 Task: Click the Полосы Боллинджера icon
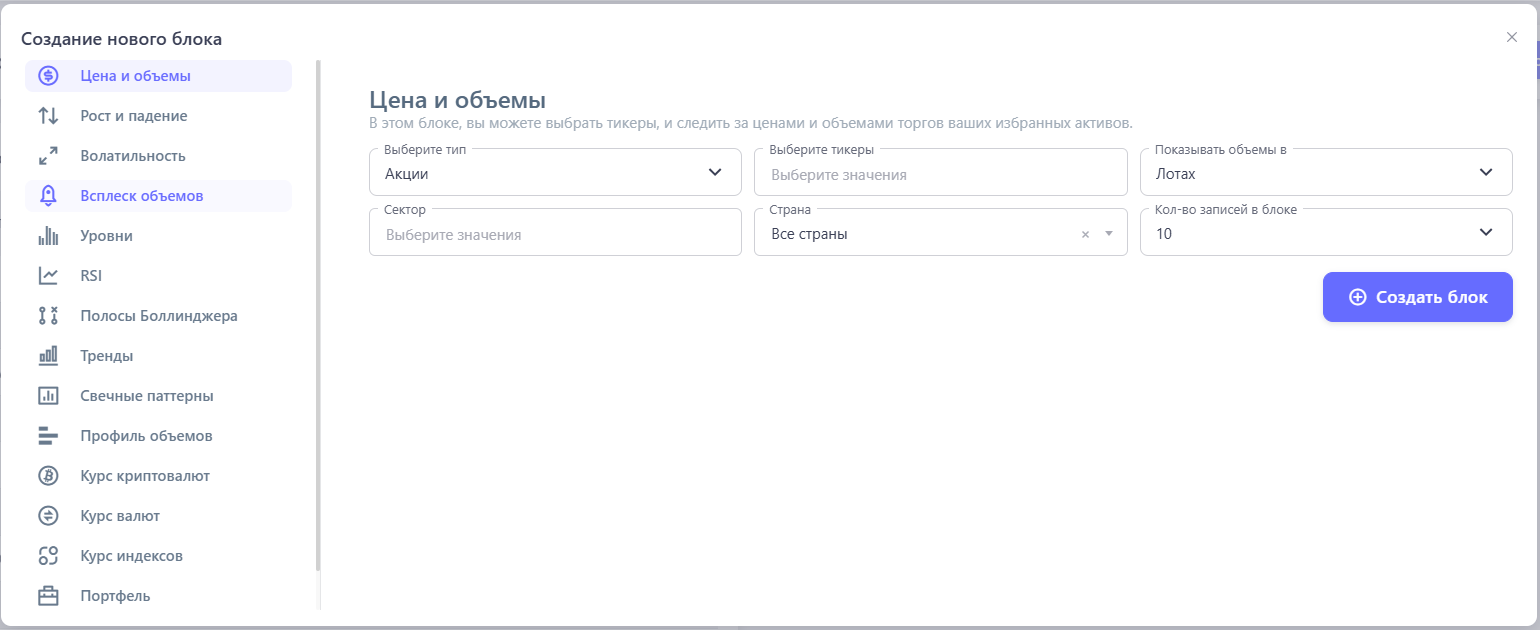[x=48, y=316]
